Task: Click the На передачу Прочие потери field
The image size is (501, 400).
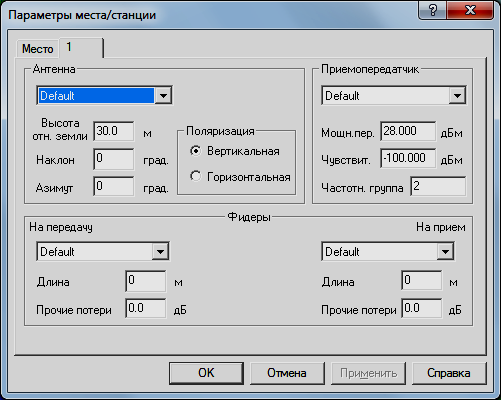Action: coord(146,308)
